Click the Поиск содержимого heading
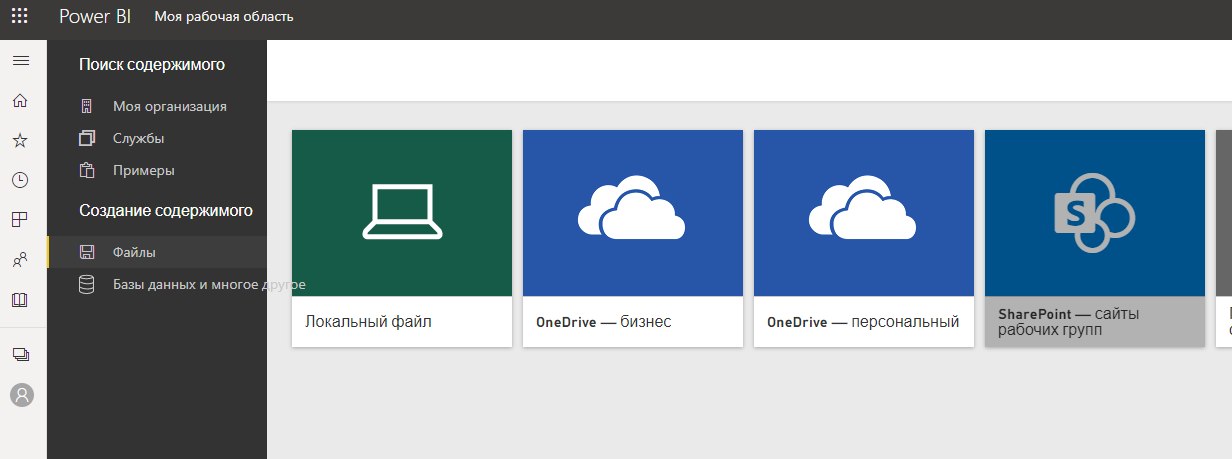Screen dimensions: 1232x459 click(152, 65)
